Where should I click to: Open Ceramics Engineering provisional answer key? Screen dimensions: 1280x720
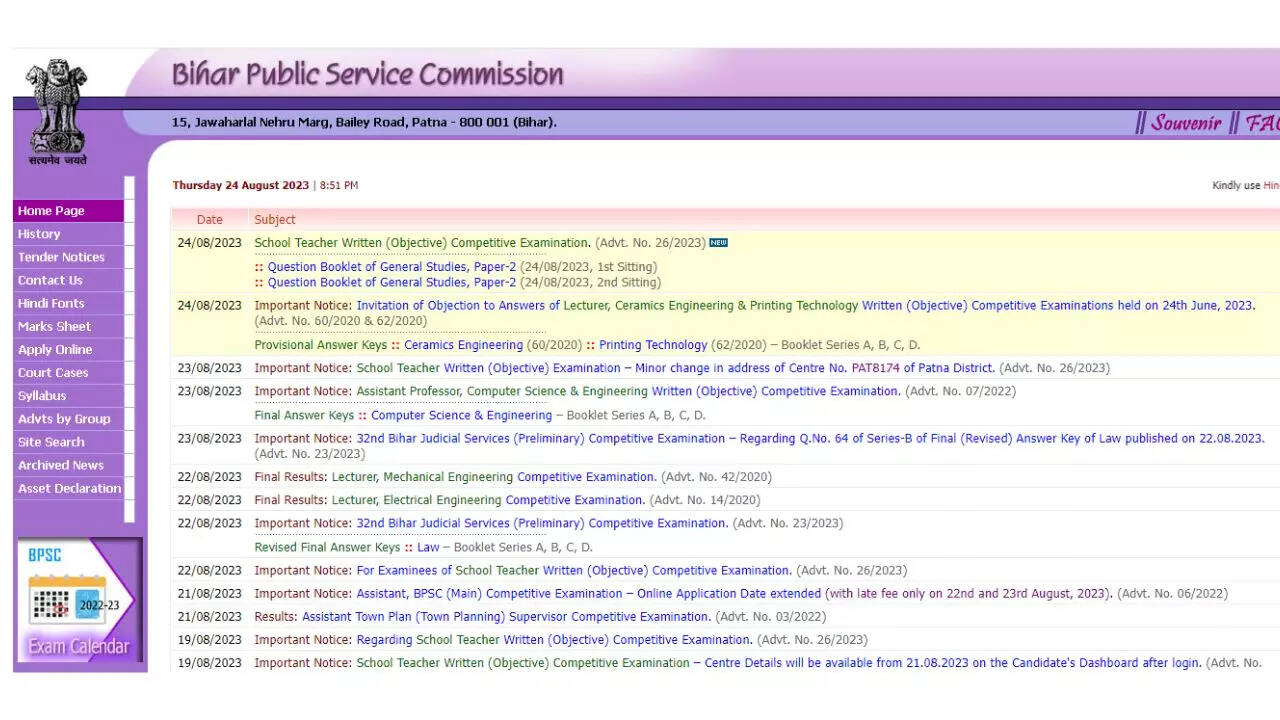(463, 345)
